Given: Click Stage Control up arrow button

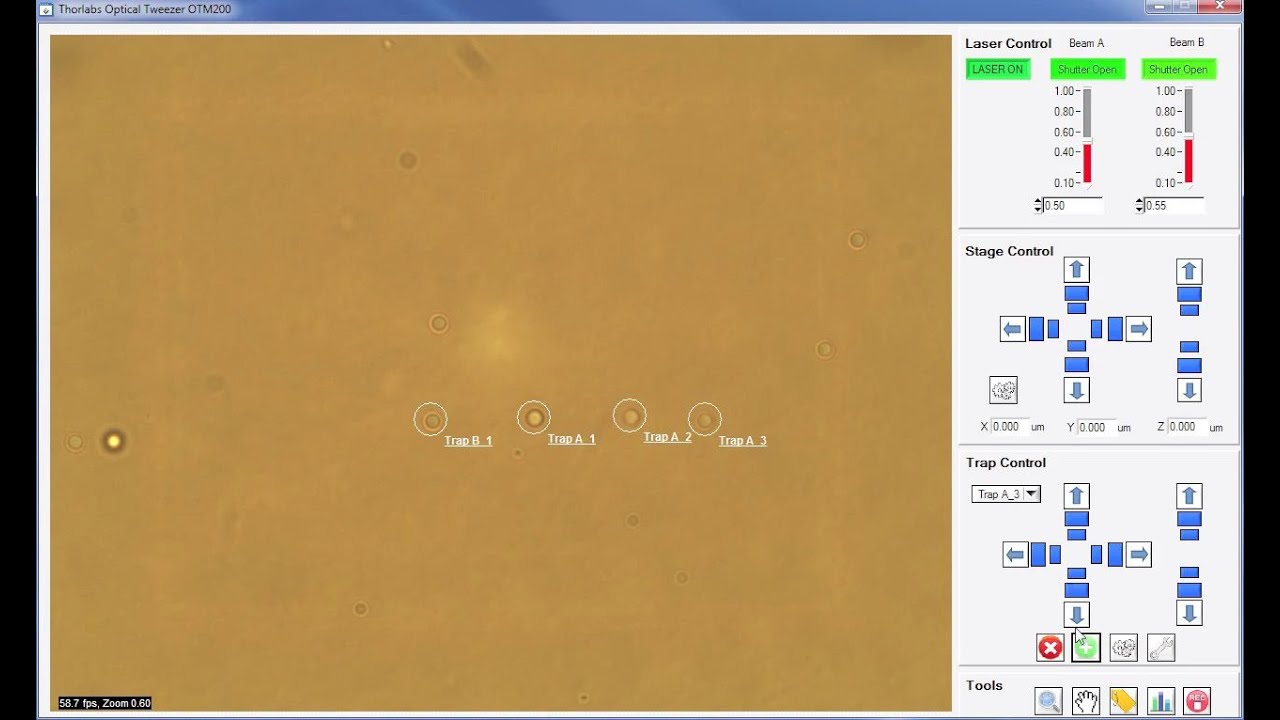Looking at the screenshot, I should tap(1076, 270).
